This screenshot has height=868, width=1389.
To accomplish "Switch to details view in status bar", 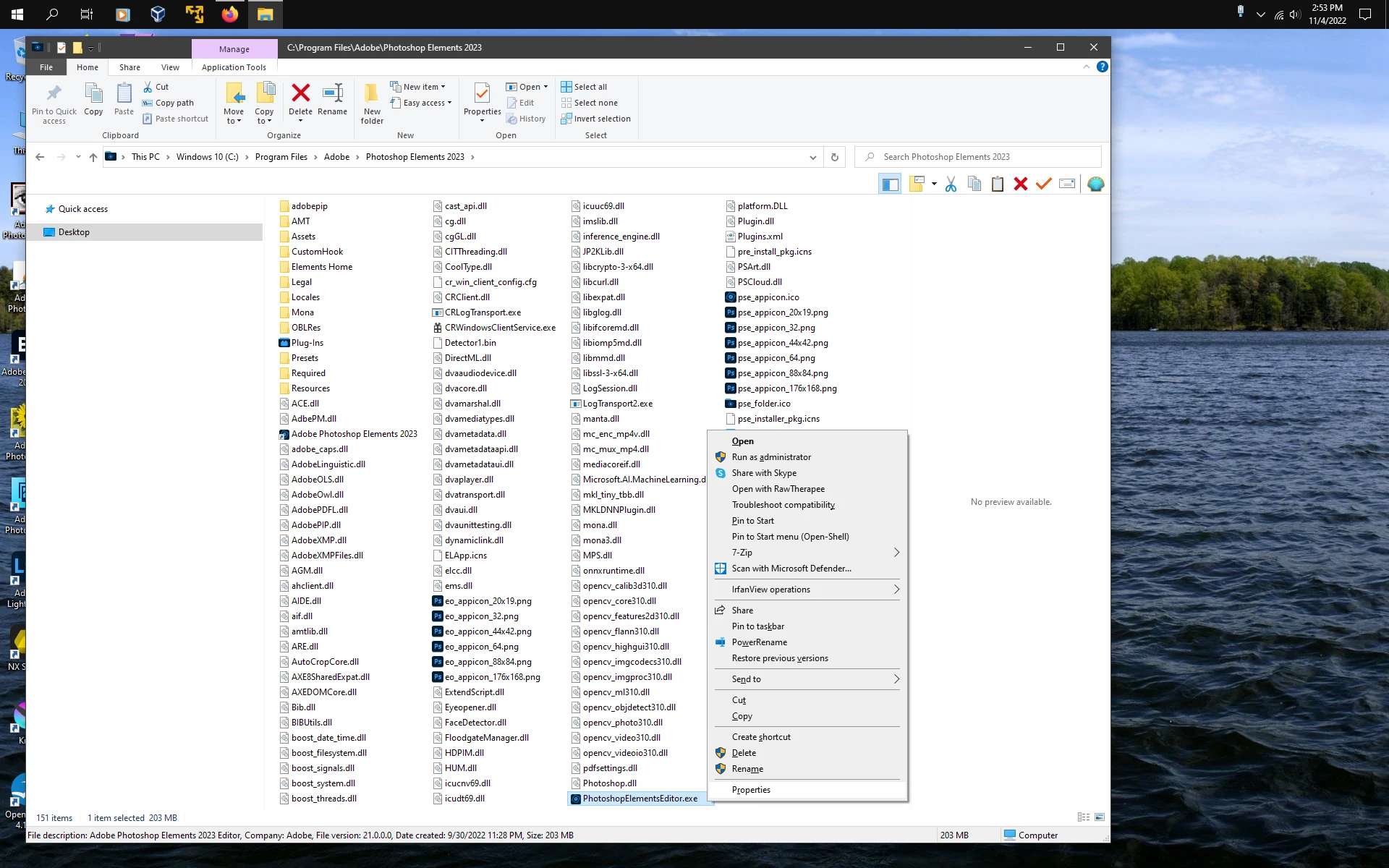I will (1084, 817).
